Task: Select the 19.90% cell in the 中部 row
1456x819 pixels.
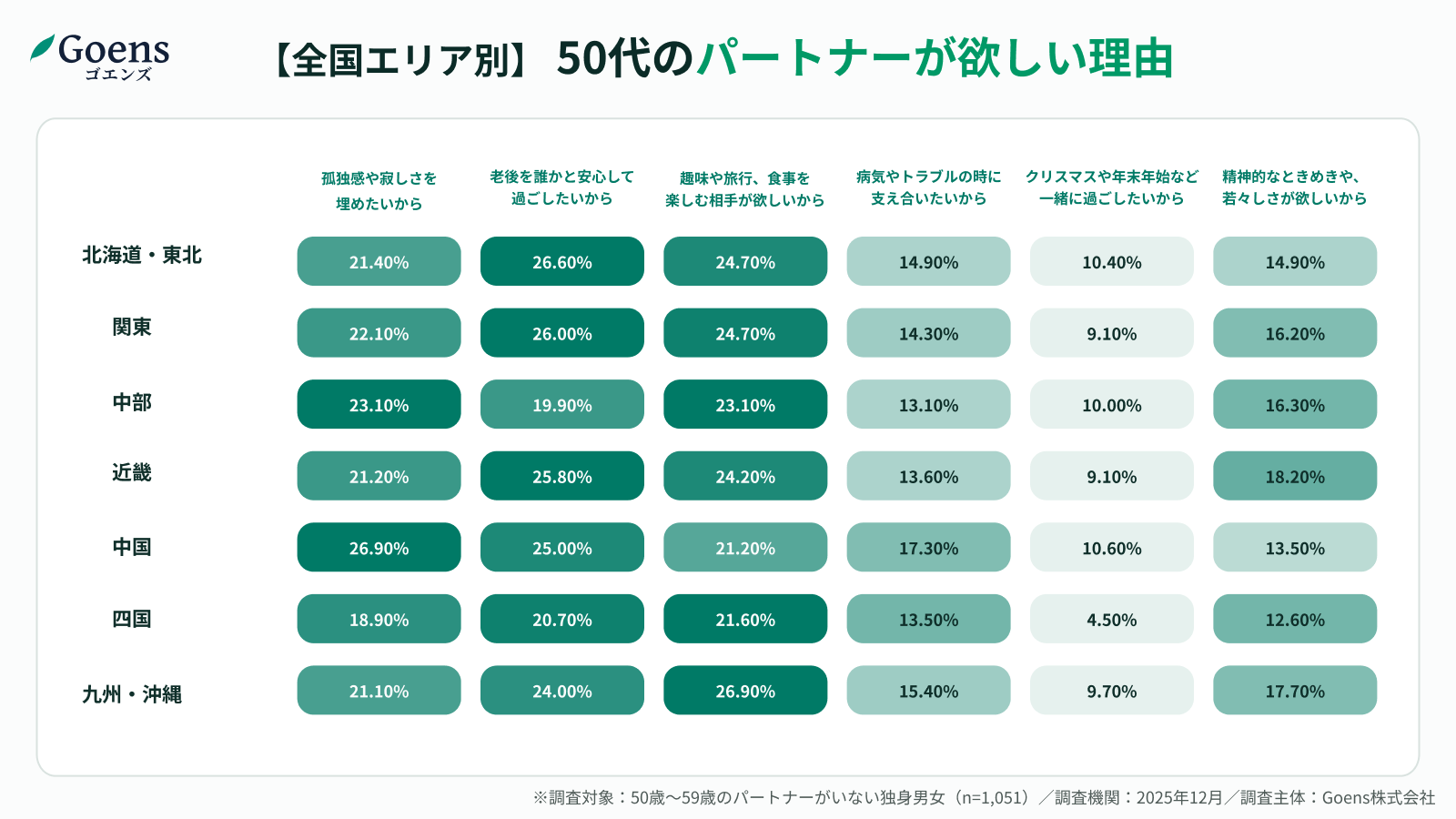Action: 562,405
